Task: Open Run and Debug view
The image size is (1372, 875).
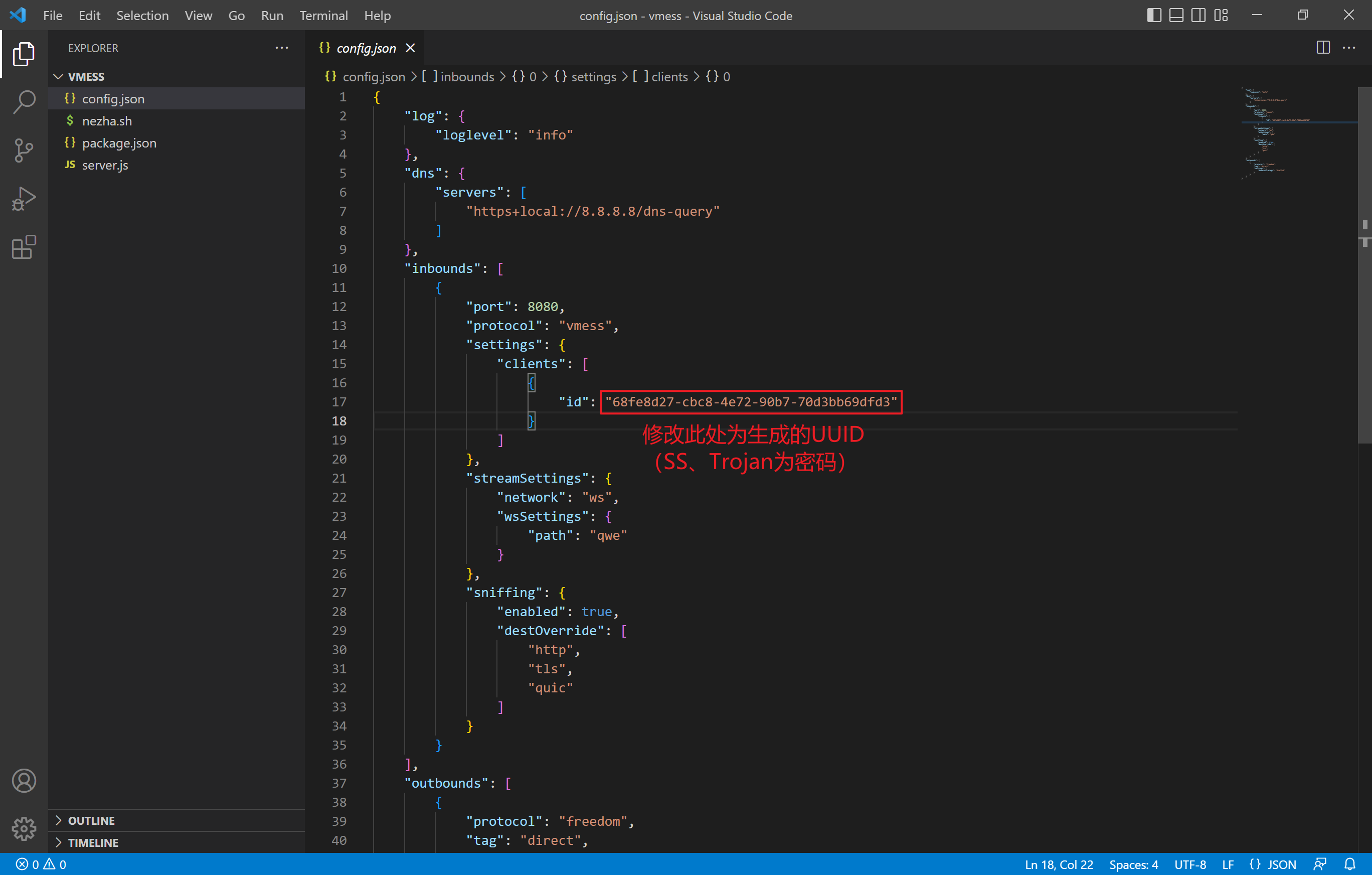Action: point(24,199)
